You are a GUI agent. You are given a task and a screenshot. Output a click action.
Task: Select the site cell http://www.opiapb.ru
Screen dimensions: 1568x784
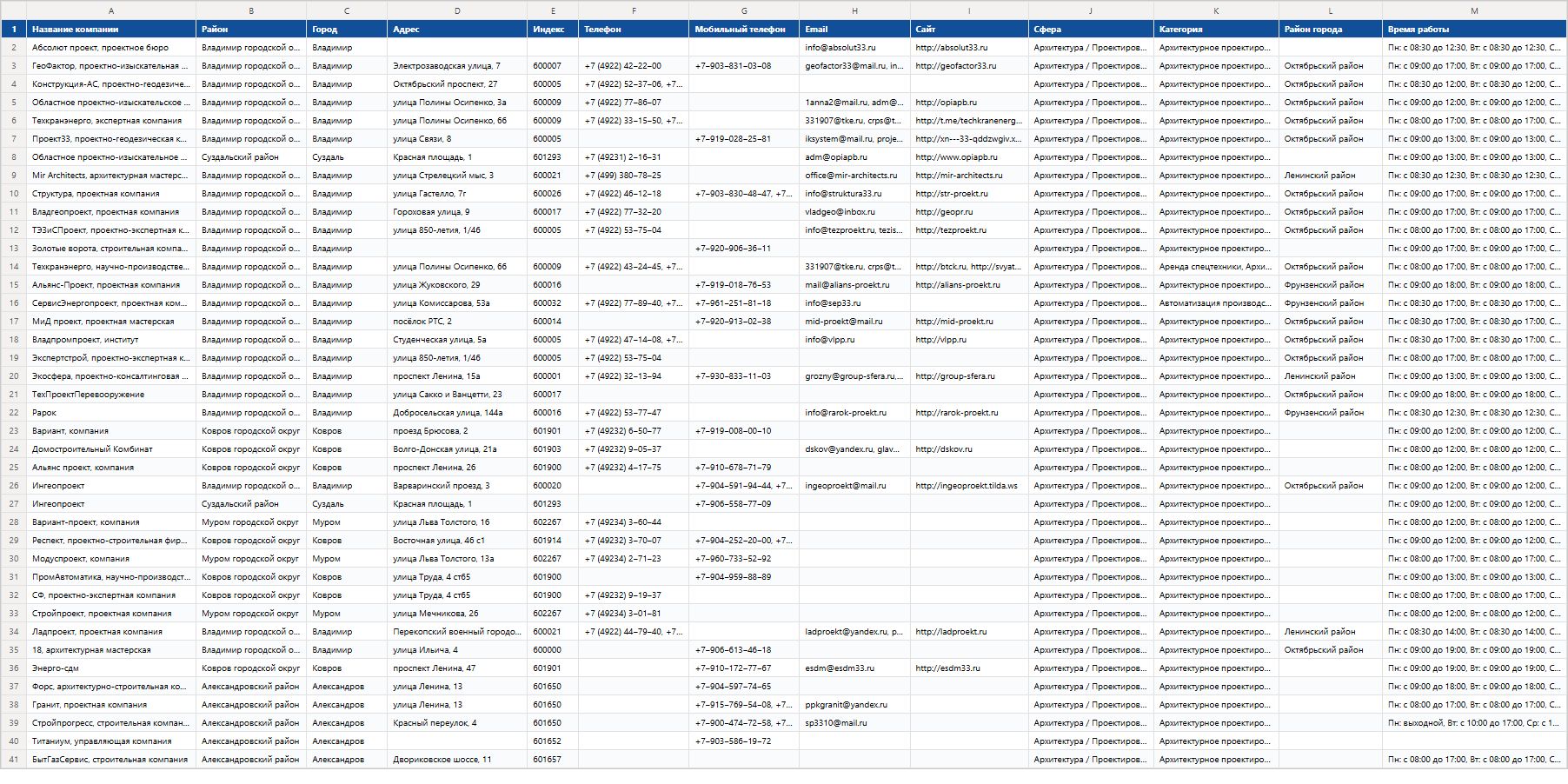pos(969,157)
